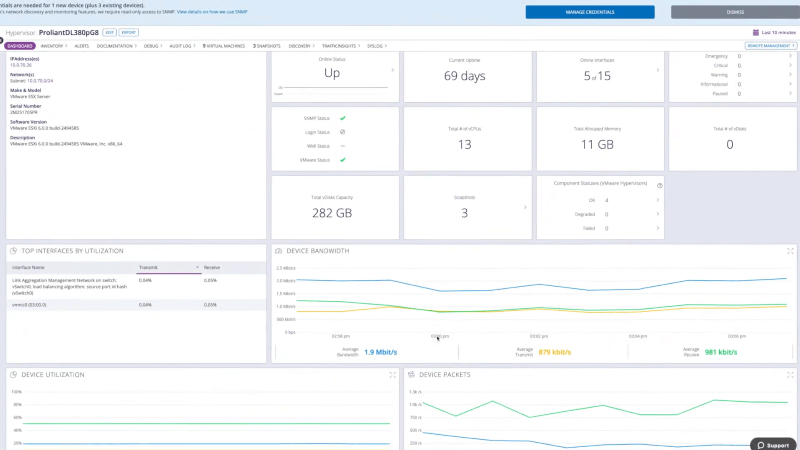The height and width of the screenshot is (450, 800).
Task: Click the Total vDisks Capacity 282 GB card
Action: [x=335, y=208]
